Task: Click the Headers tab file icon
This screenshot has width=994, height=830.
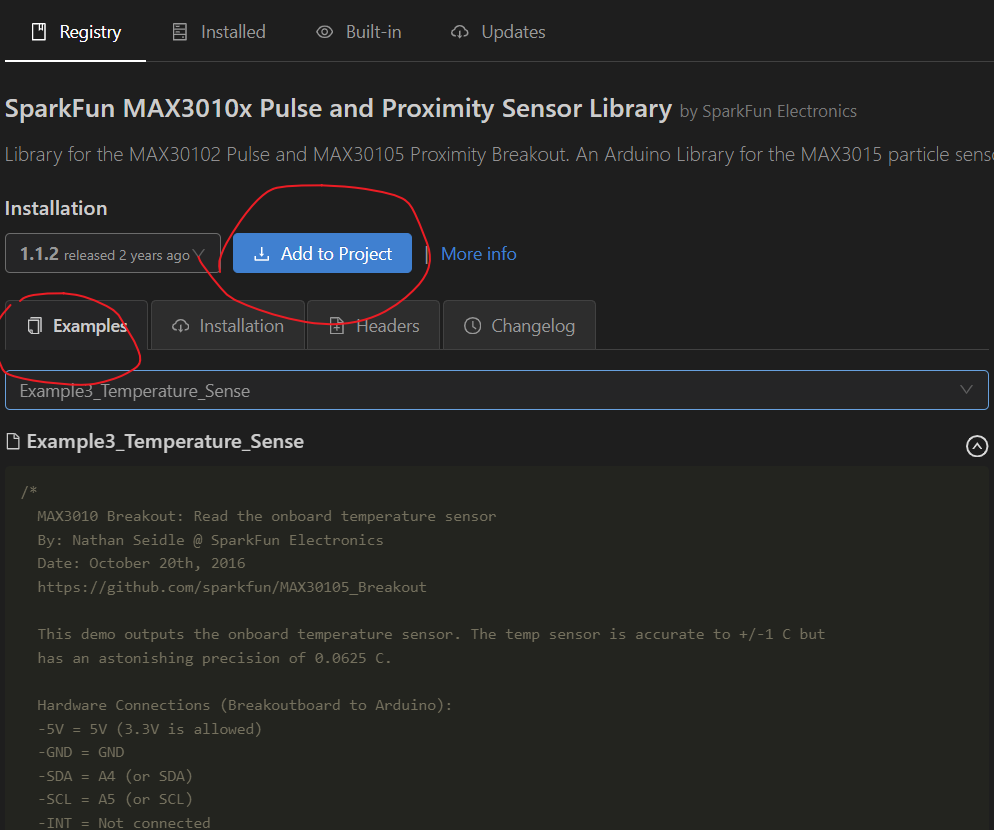Action: click(337, 326)
